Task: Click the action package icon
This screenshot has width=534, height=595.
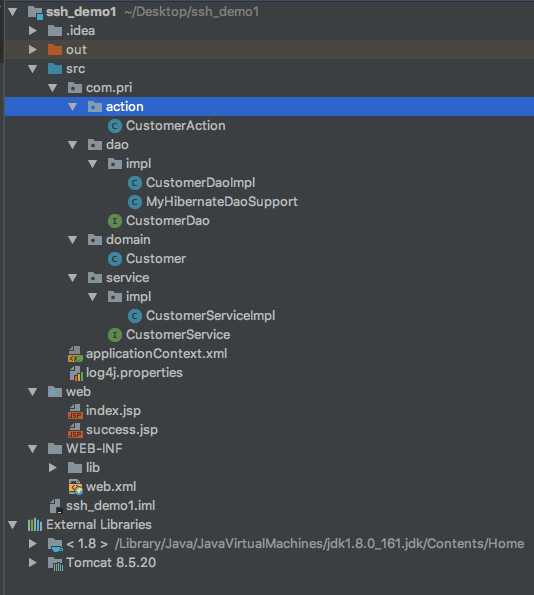Action: (95, 107)
